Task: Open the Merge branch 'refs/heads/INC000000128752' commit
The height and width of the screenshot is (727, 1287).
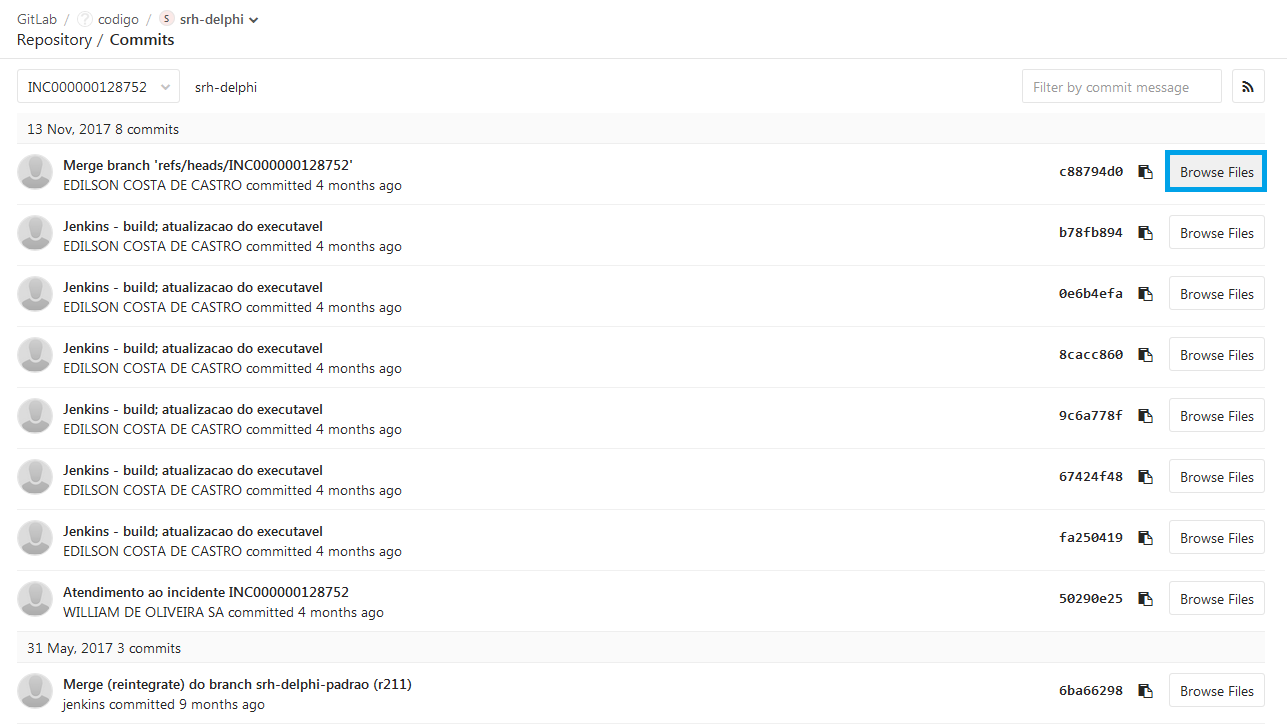Action: [208, 165]
